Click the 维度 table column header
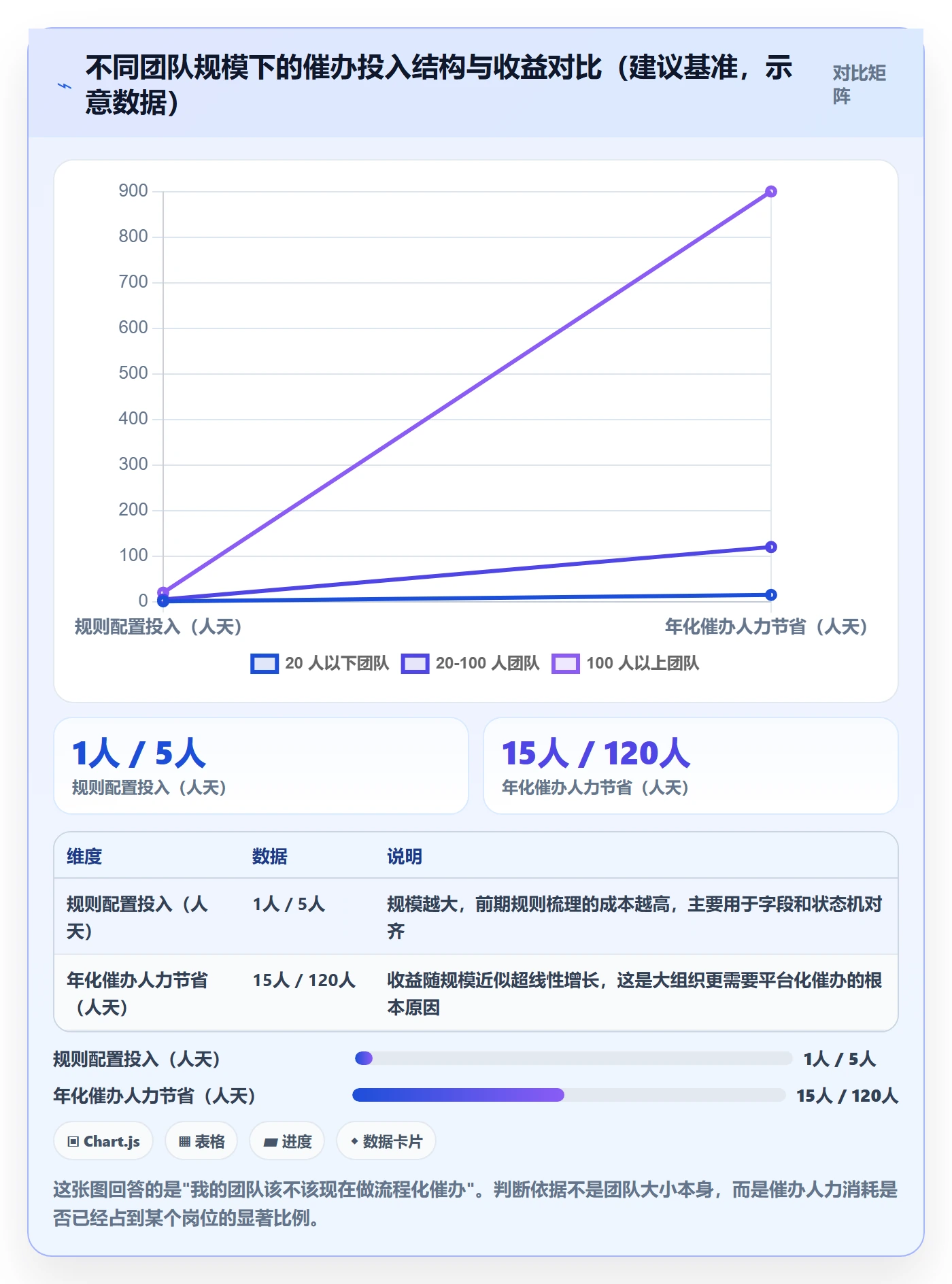The image size is (952, 1284). [x=84, y=856]
